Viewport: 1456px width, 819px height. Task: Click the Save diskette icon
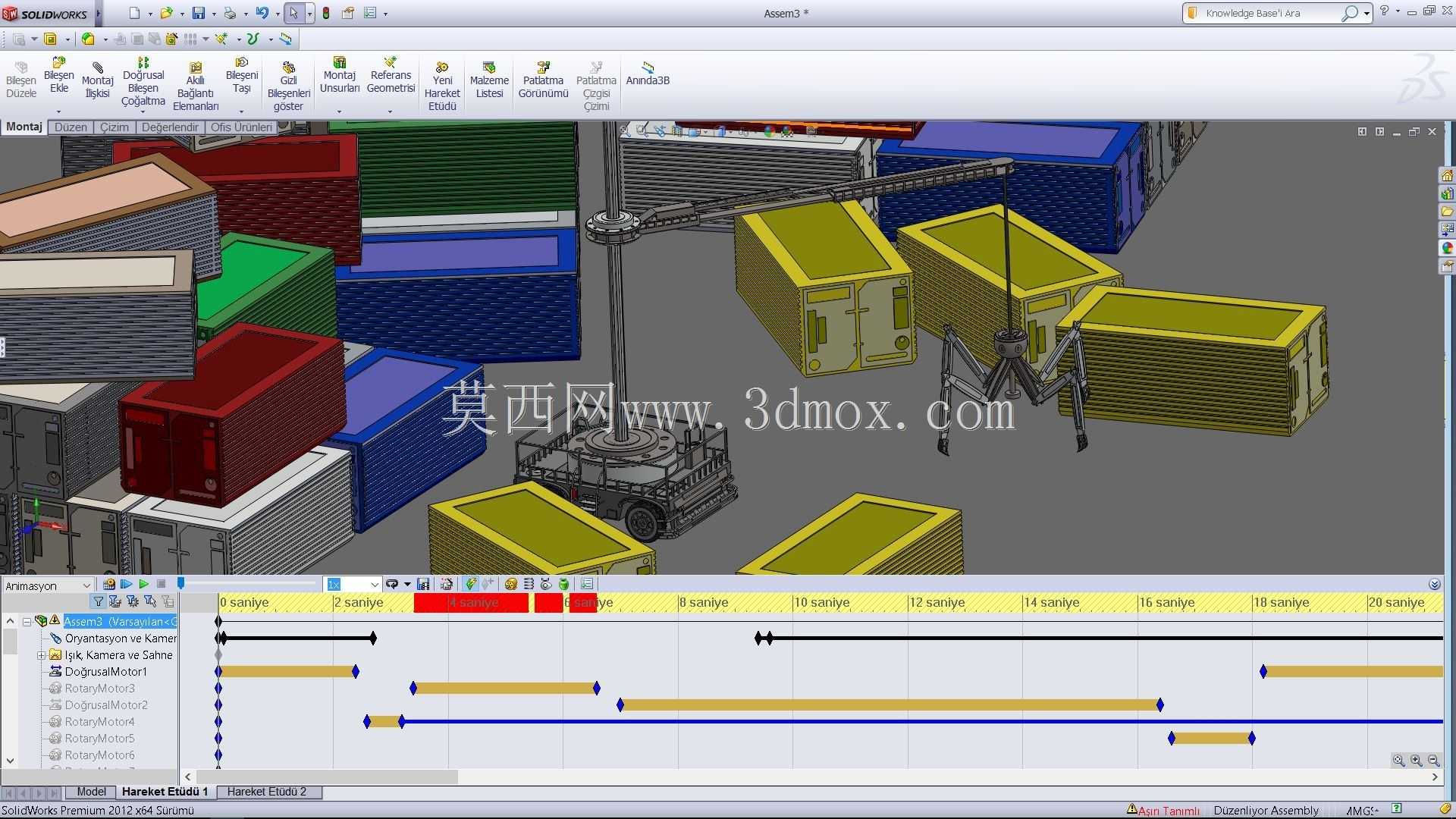click(198, 13)
